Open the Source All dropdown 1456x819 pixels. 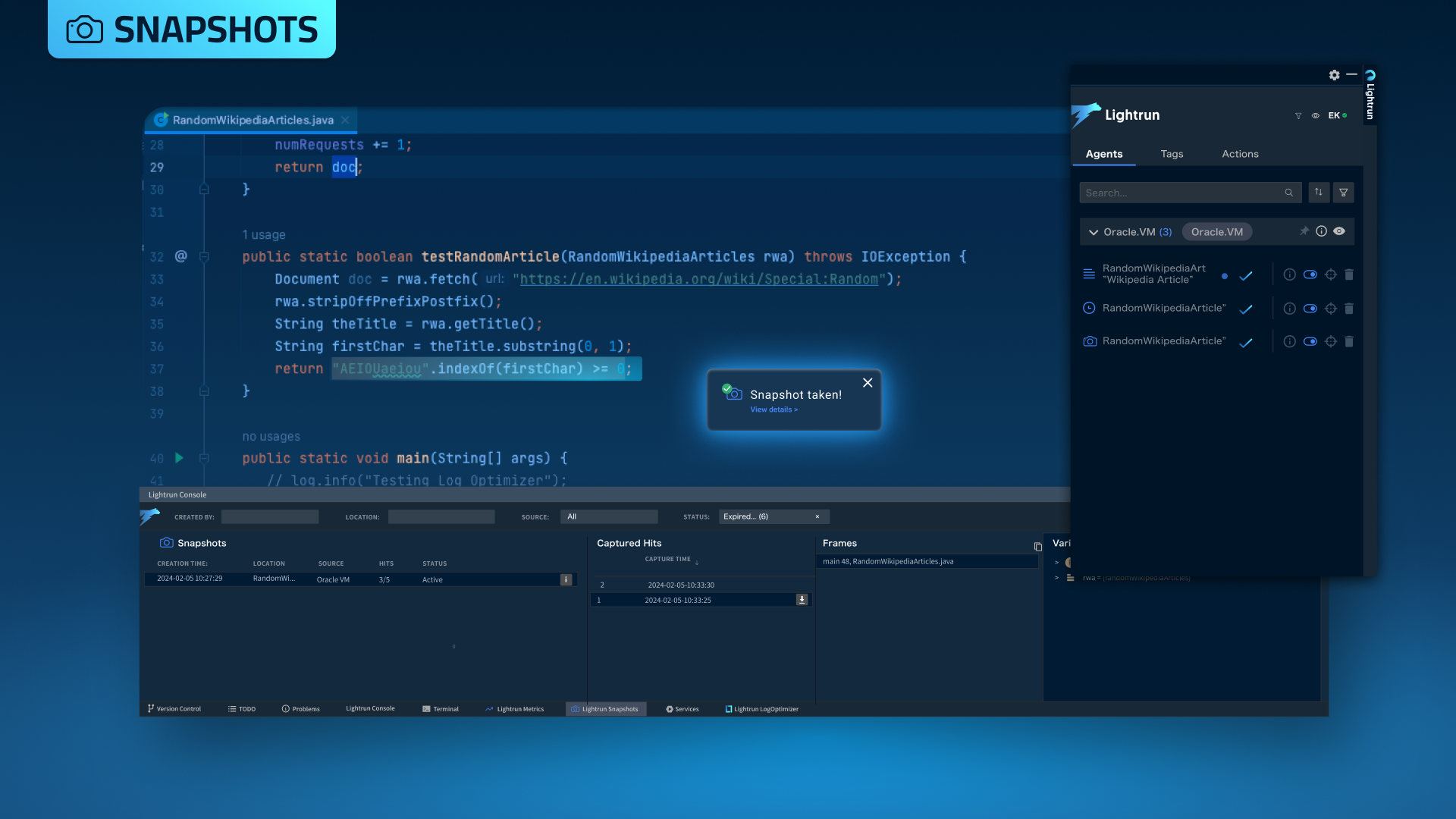[609, 516]
